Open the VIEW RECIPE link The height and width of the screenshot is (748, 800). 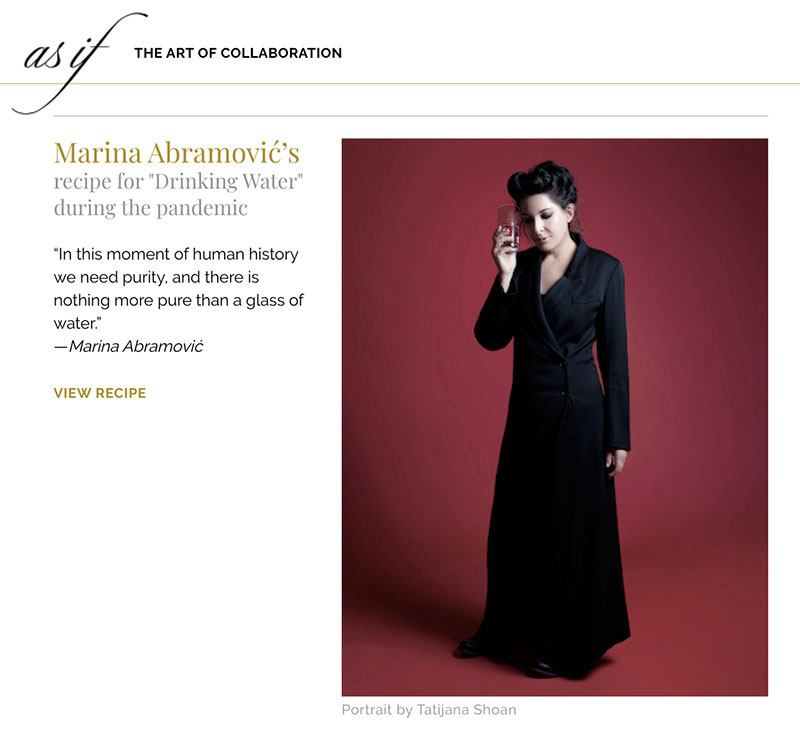pyautogui.click(x=100, y=393)
